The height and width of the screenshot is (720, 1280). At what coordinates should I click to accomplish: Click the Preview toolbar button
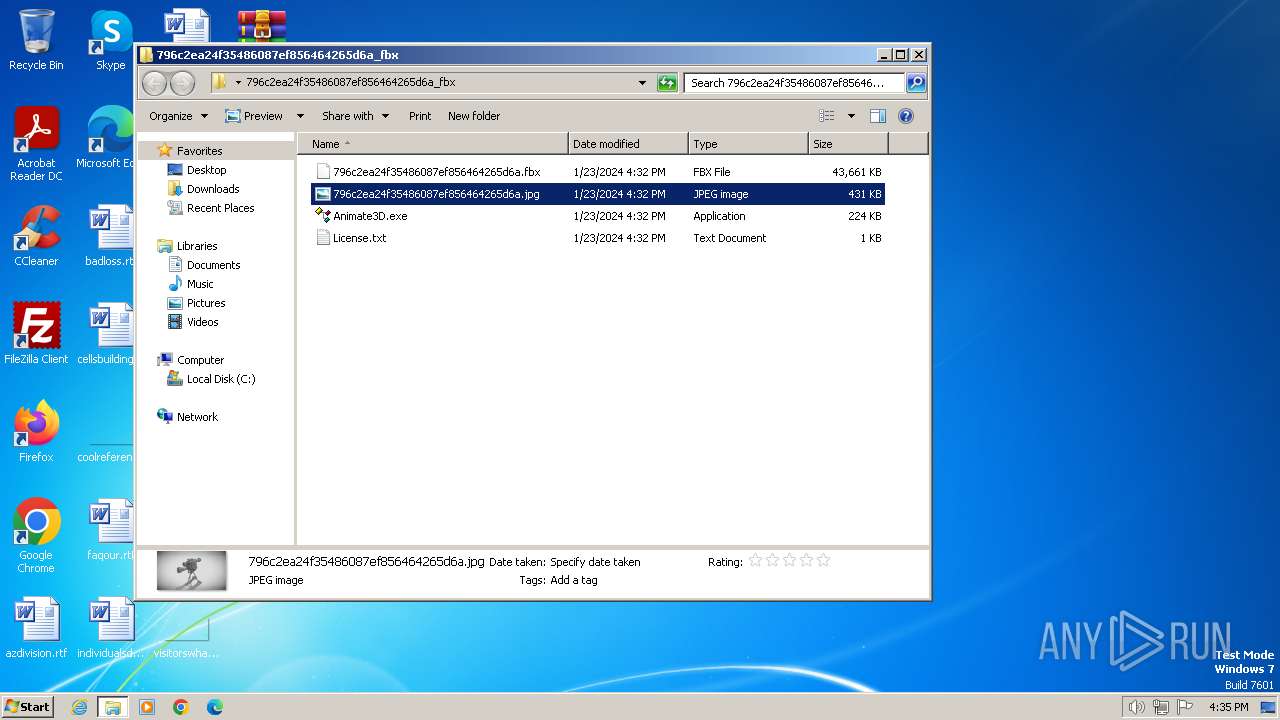pos(254,116)
